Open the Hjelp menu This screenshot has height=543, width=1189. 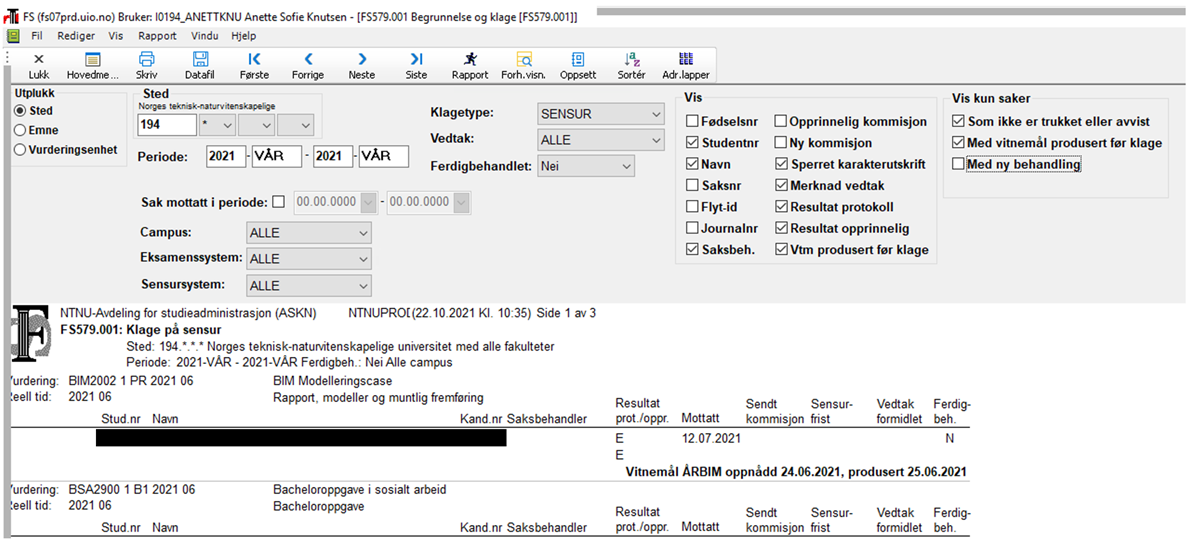click(243, 36)
